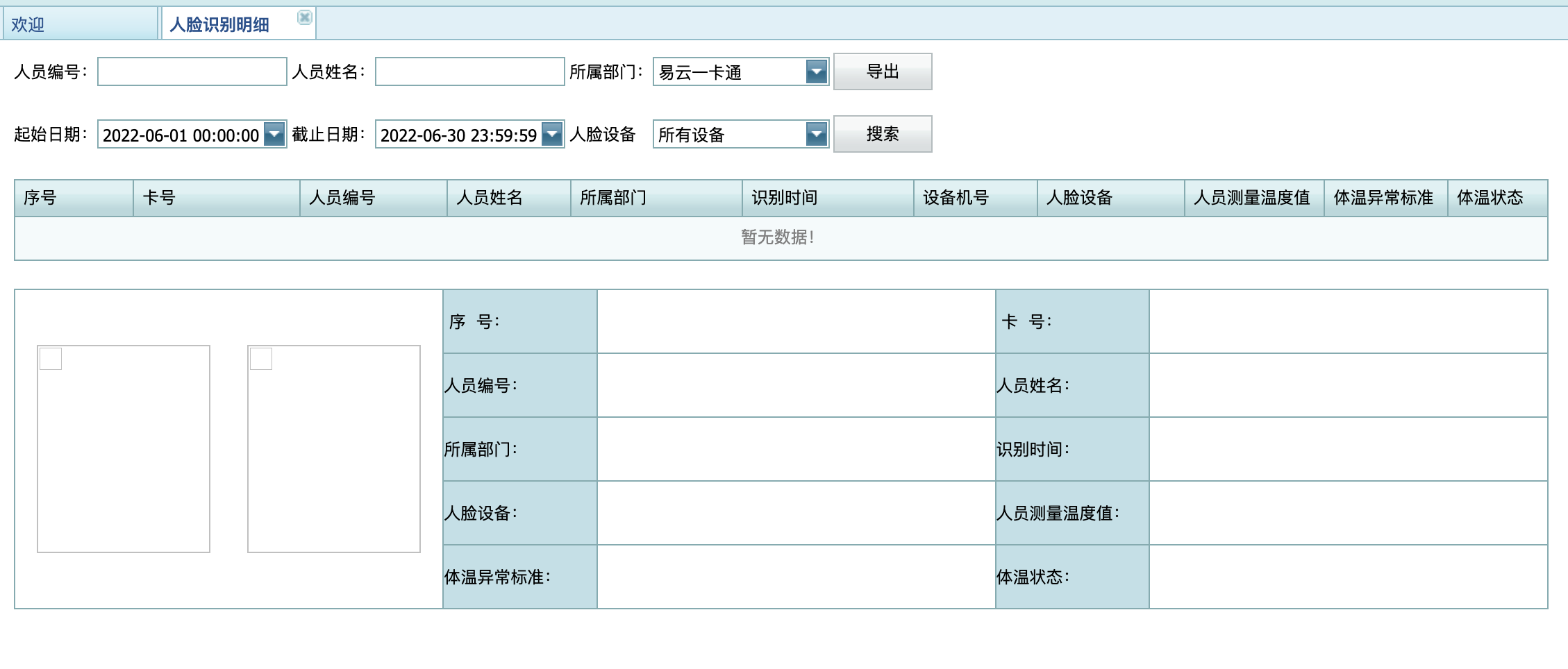Click the 序 号: detail label

pos(475,322)
